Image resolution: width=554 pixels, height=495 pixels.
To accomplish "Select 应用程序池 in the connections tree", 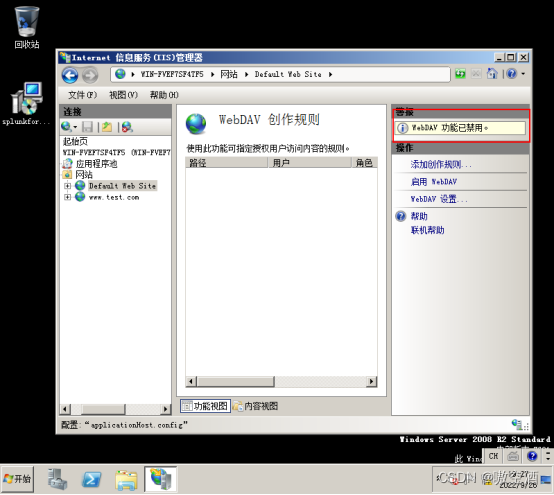I will pyautogui.click(x=96, y=164).
